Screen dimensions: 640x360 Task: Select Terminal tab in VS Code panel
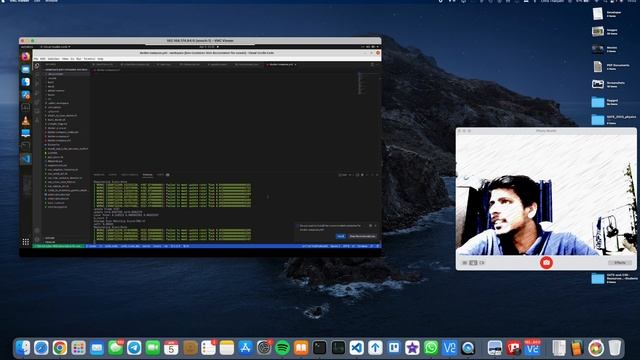tap(147, 175)
